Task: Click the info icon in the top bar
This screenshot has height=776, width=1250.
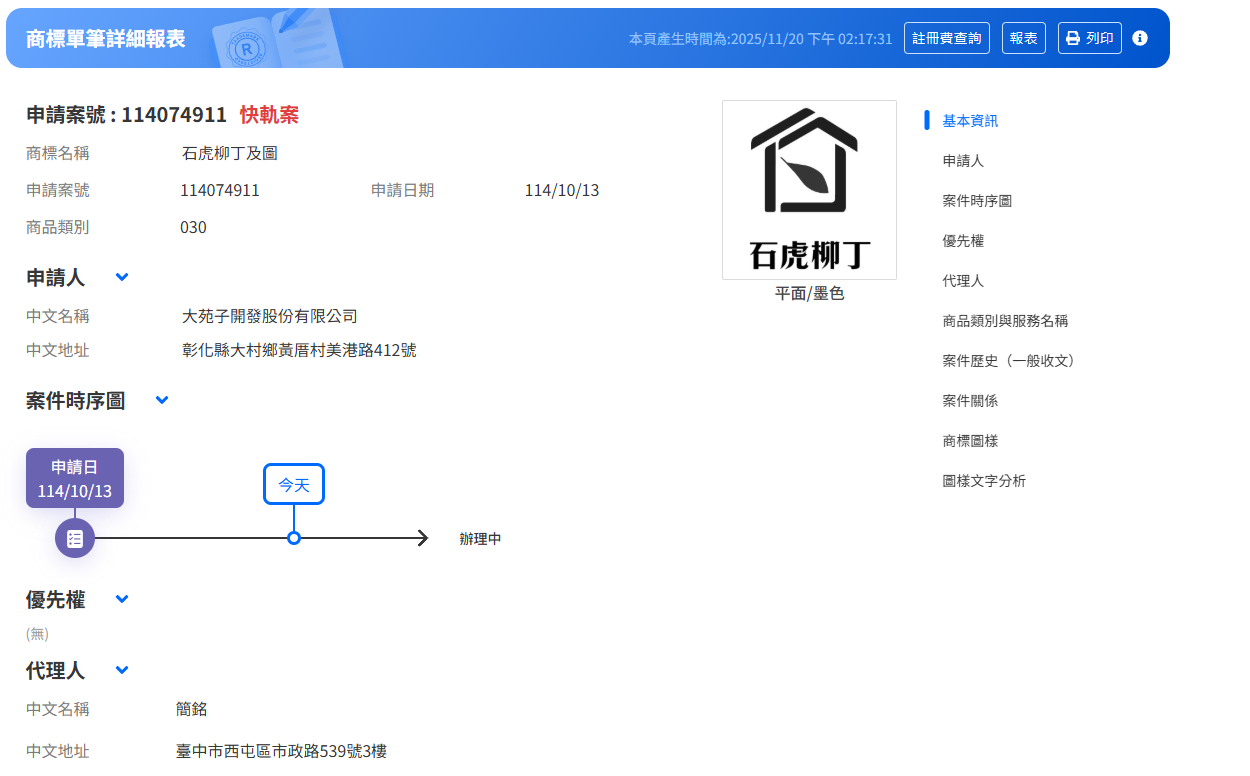Action: tap(1140, 37)
